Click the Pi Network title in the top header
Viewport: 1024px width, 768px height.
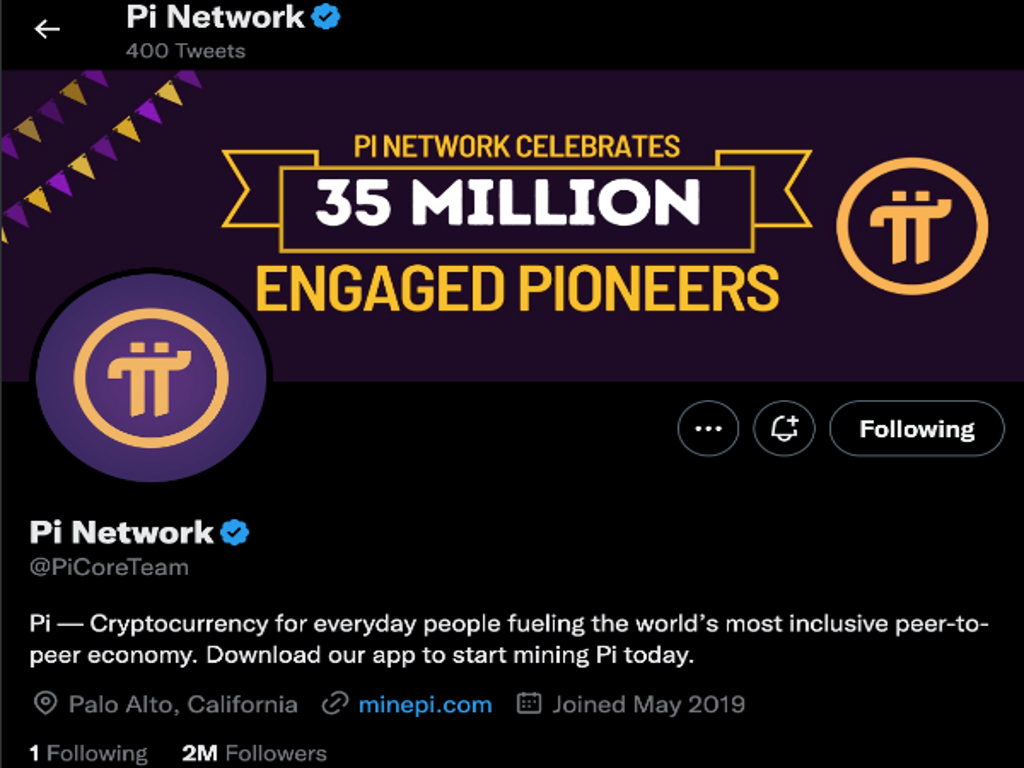tap(215, 17)
